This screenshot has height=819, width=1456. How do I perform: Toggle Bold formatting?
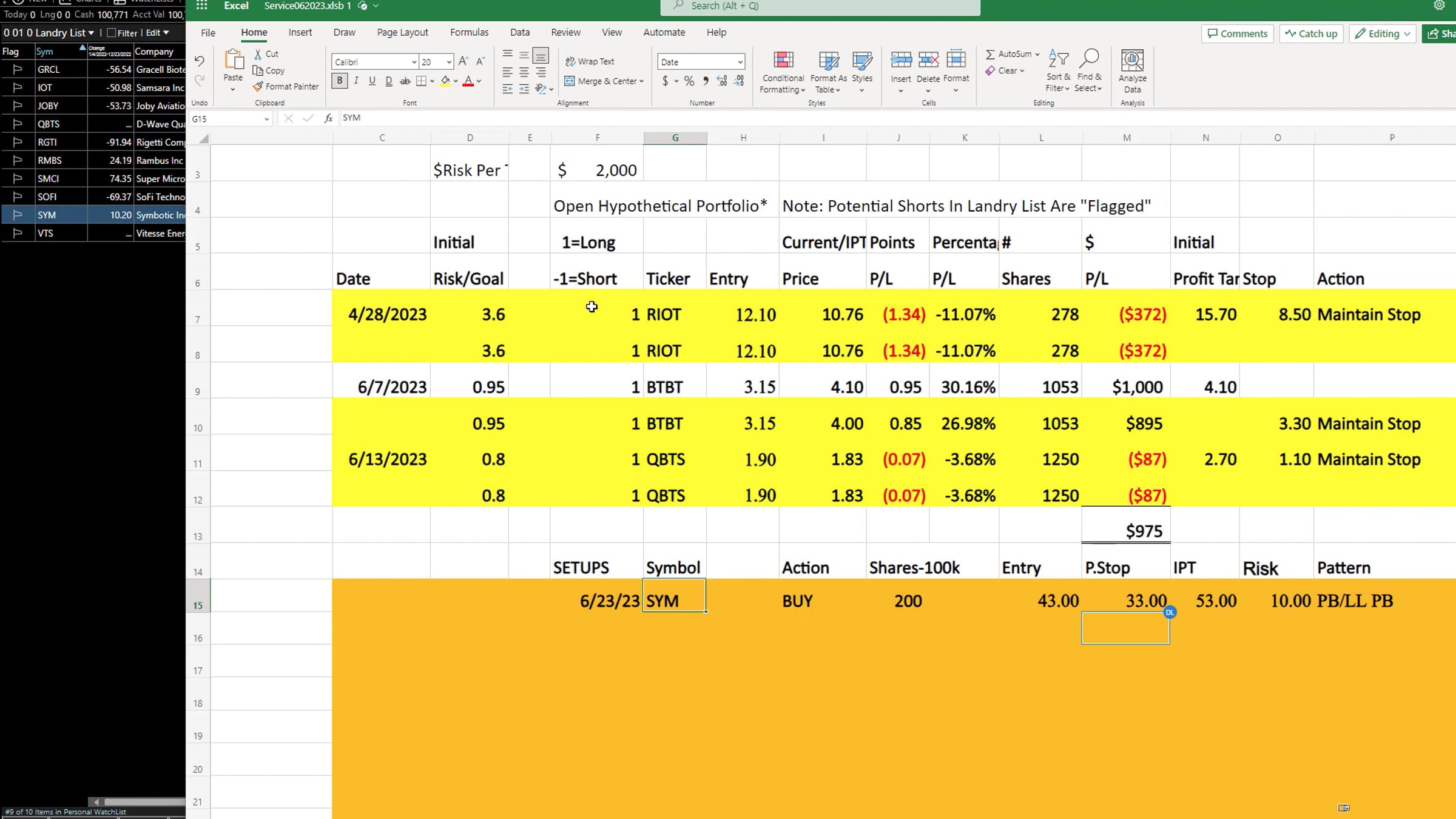[x=340, y=81]
